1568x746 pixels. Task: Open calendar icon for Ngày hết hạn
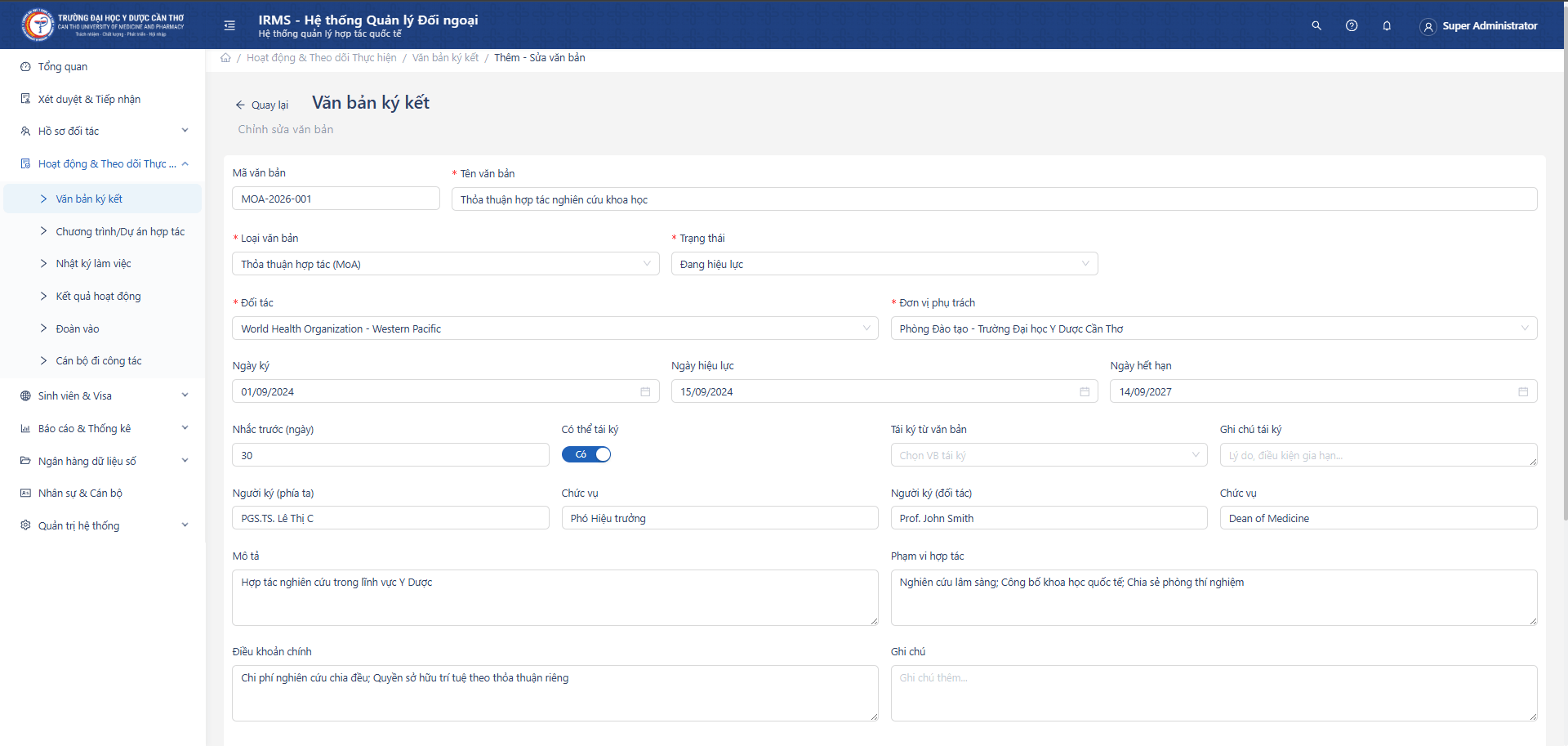point(1522,392)
